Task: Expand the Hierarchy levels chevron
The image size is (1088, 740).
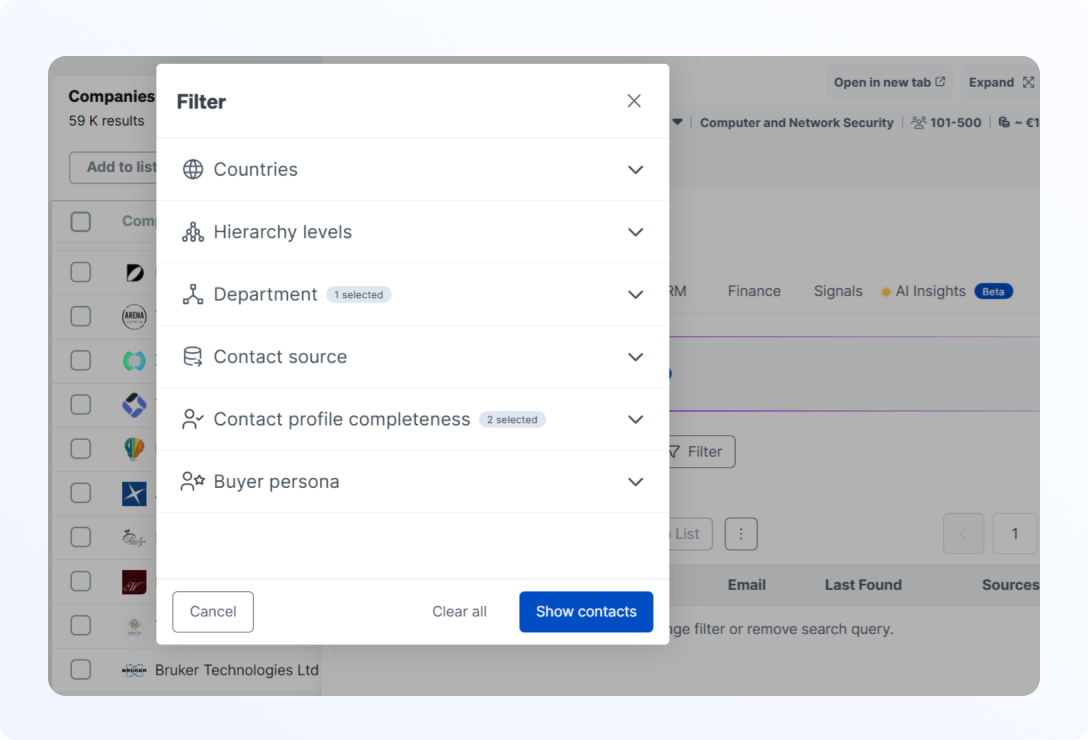Action: click(x=635, y=232)
